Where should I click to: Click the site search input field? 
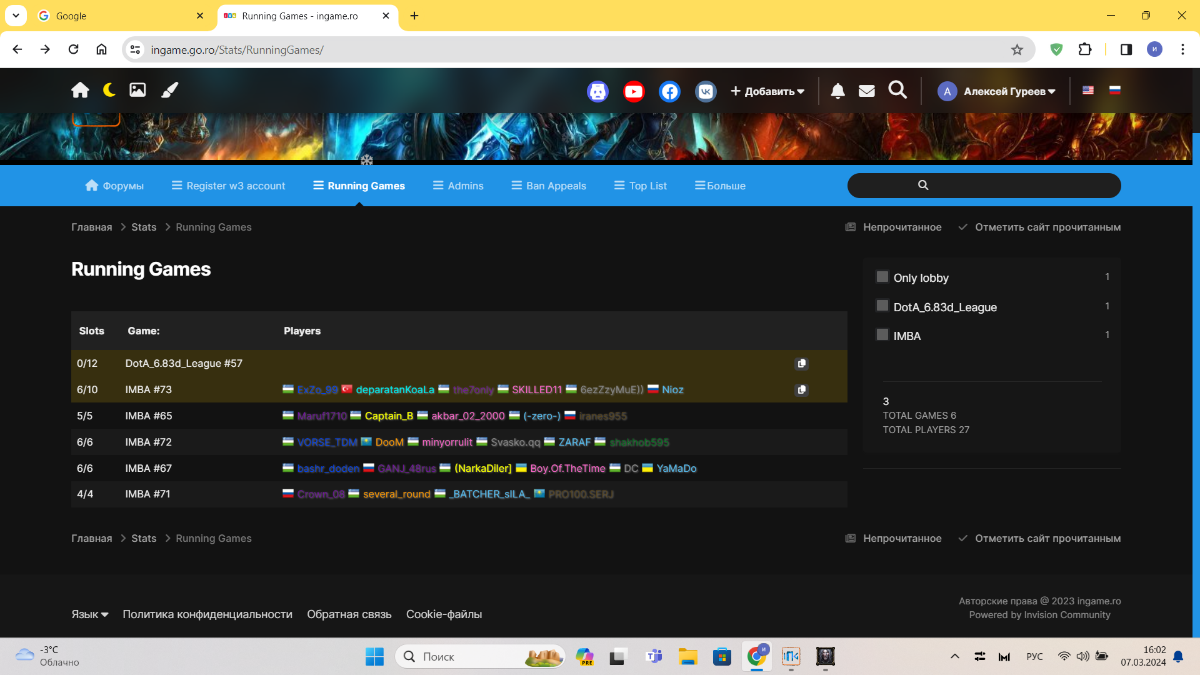983,185
